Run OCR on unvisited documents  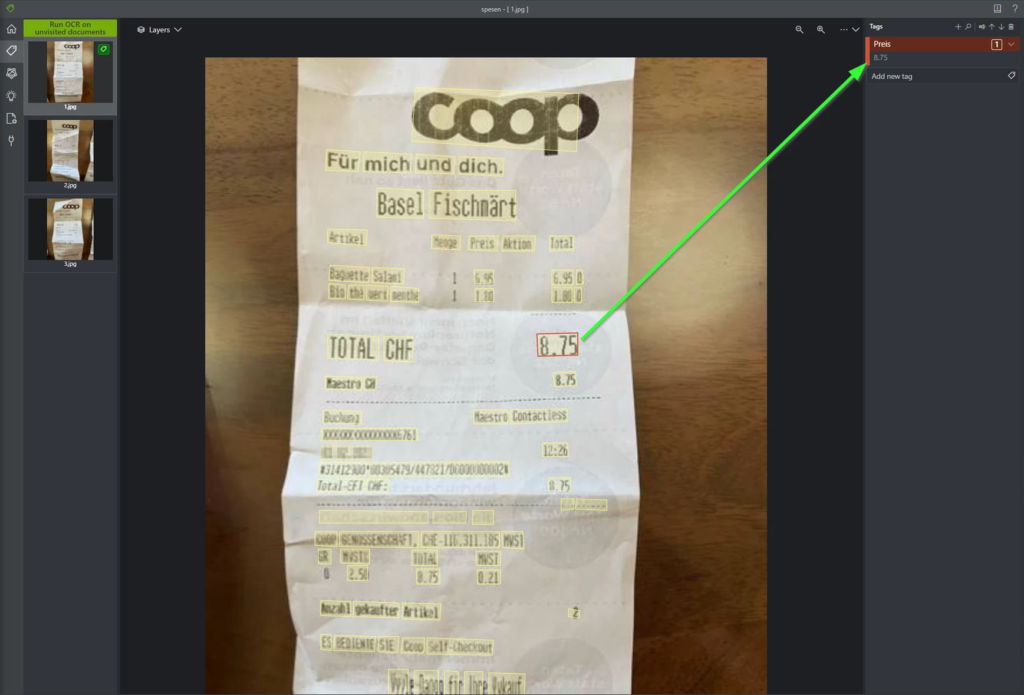70,28
